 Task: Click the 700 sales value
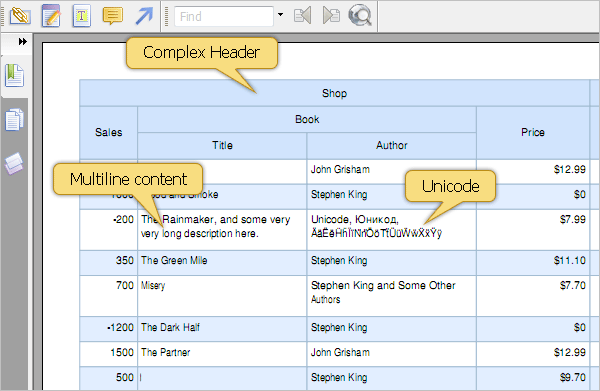[x=125, y=285]
